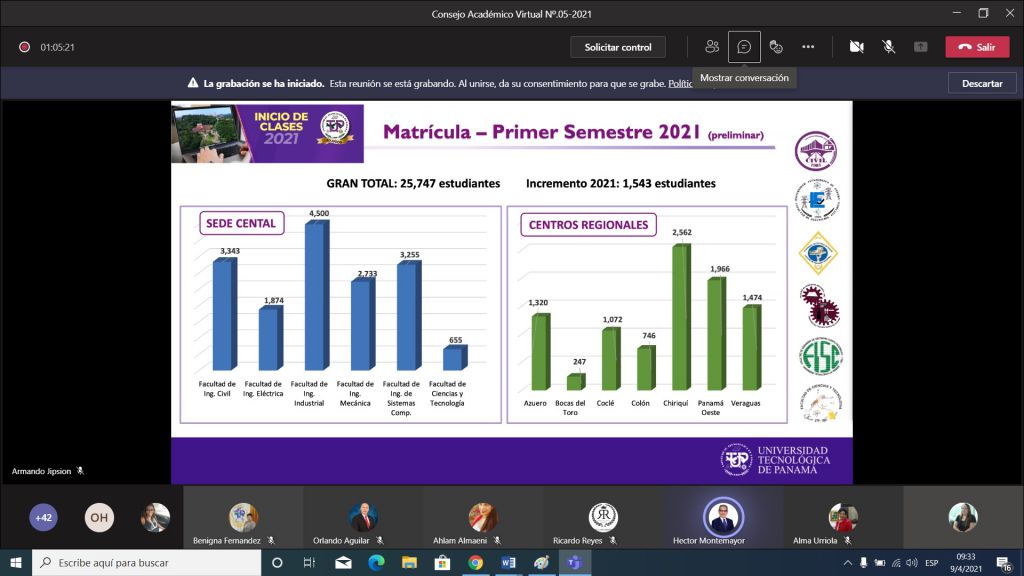The width and height of the screenshot is (1024, 576).
Task: Select the OH participant avatar
Action: 99,517
